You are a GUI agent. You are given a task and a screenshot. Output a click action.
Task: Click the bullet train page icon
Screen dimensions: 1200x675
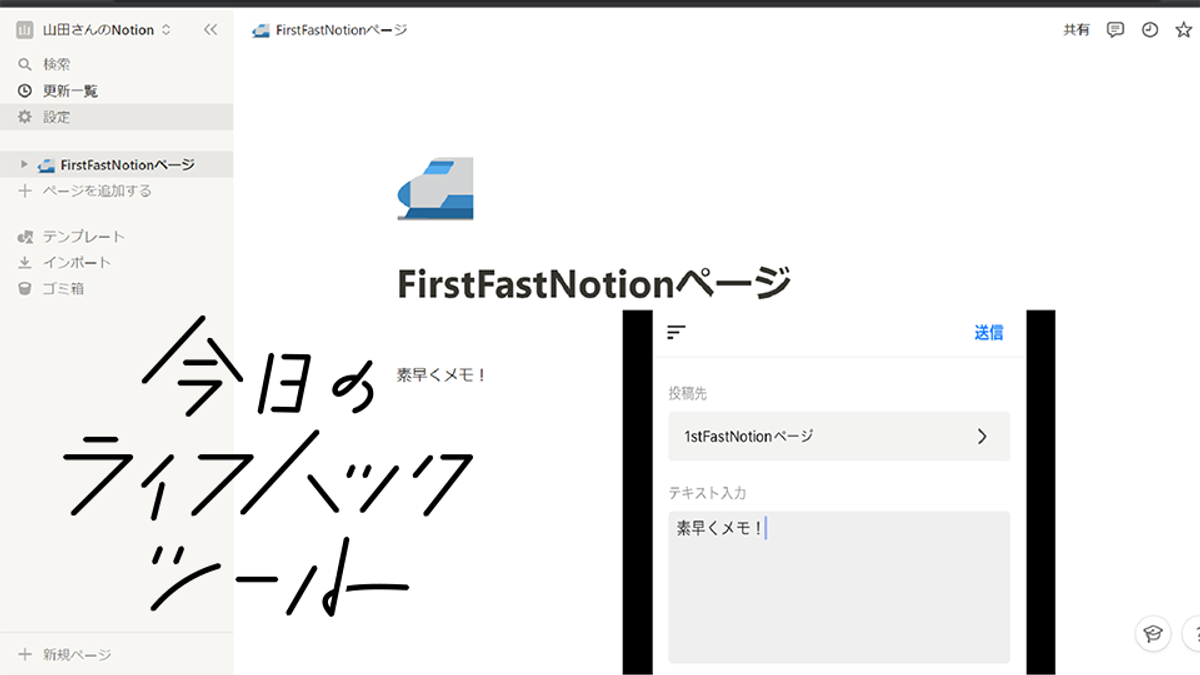tap(435, 189)
